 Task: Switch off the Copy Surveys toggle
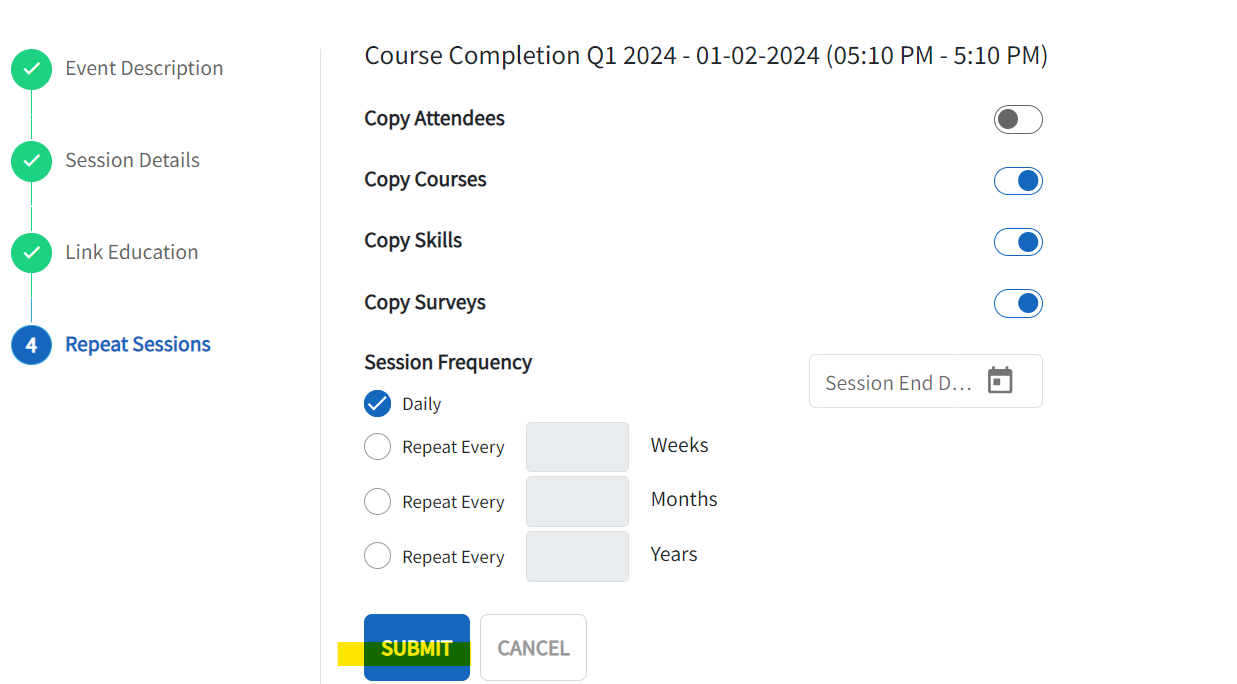pyautogui.click(x=1018, y=303)
